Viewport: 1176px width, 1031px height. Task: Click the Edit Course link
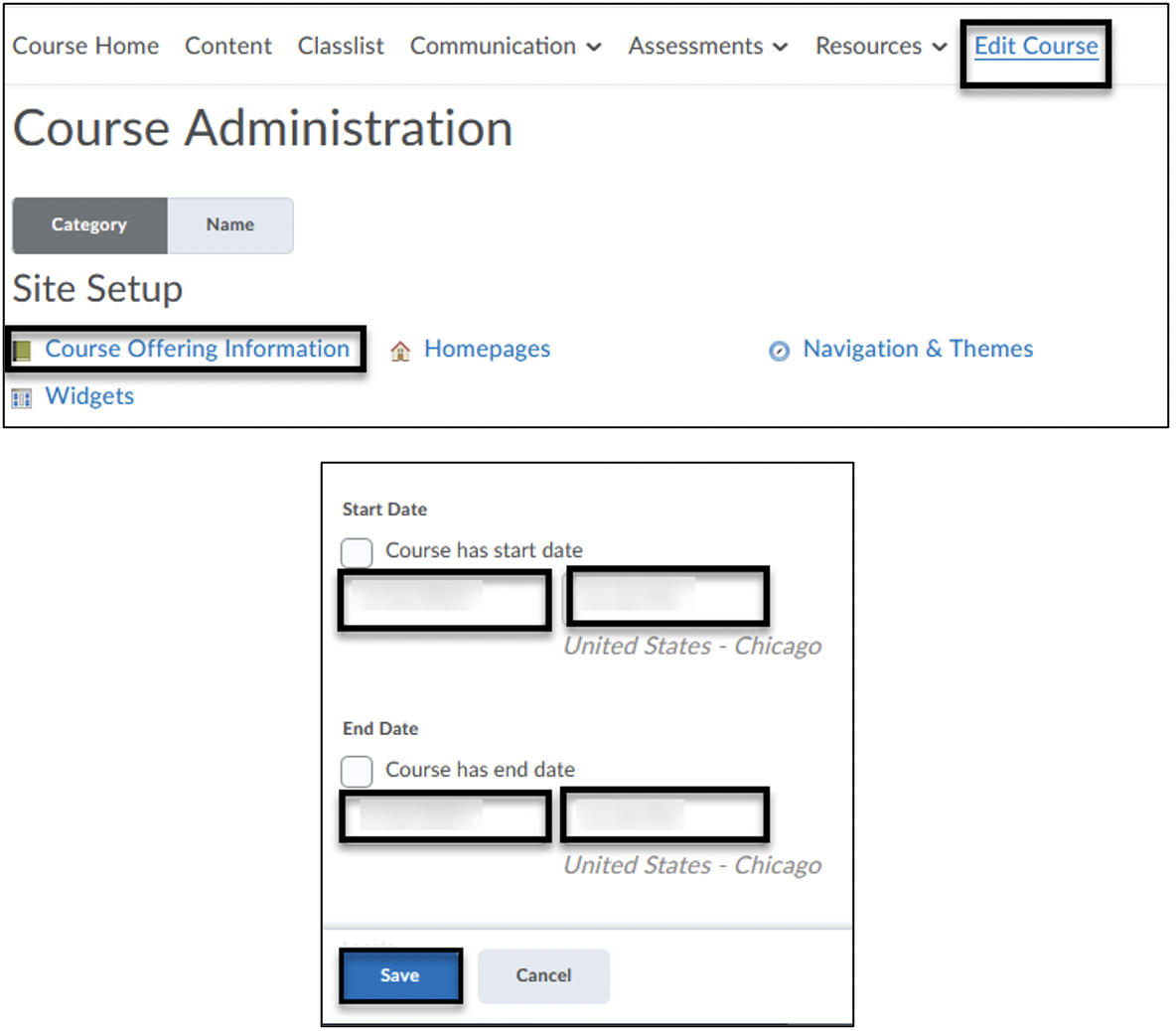[1035, 47]
